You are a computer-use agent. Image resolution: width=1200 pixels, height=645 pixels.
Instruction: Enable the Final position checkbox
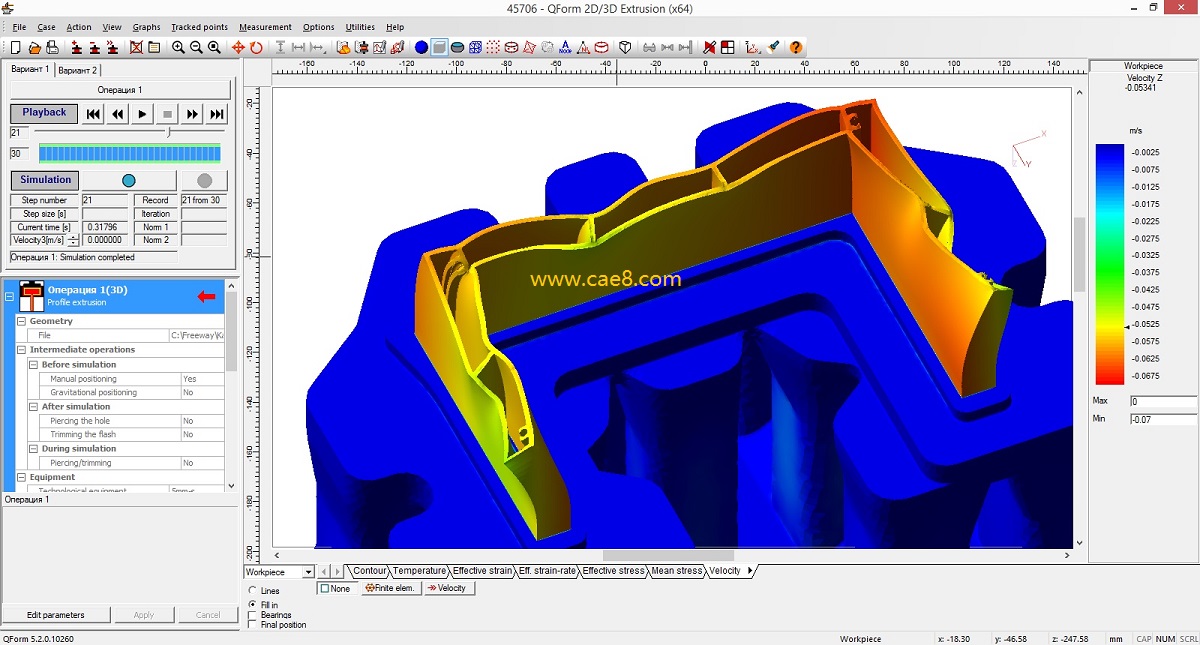point(251,625)
